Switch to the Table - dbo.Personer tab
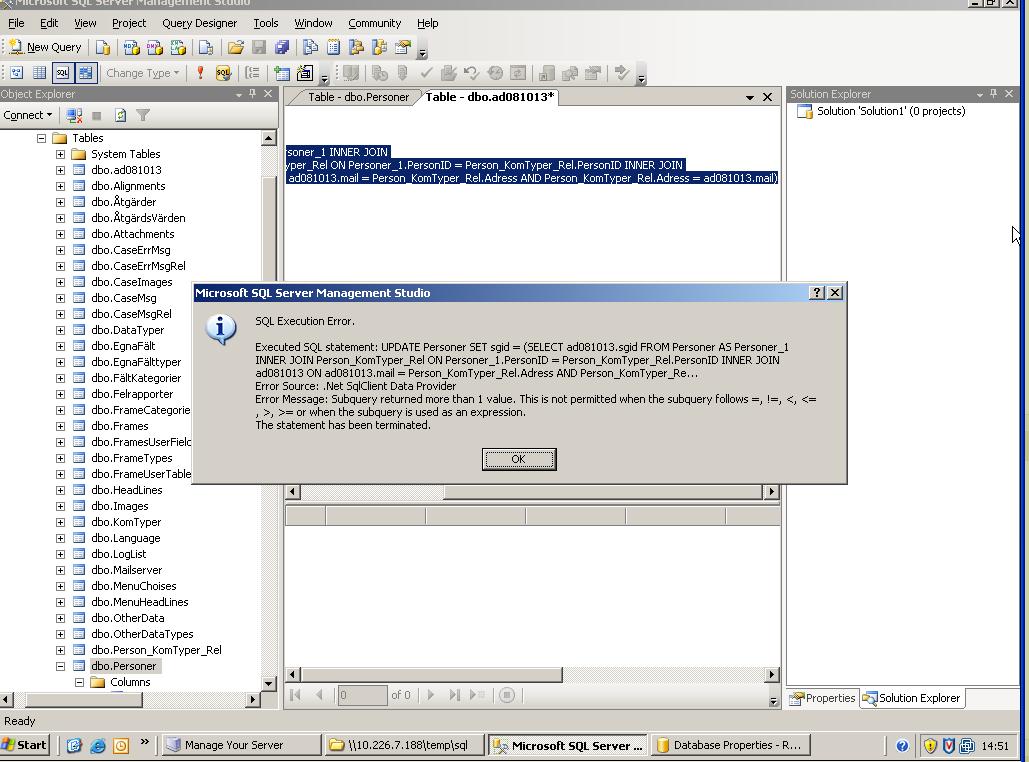Image resolution: width=1029 pixels, height=762 pixels. pos(358,97)
